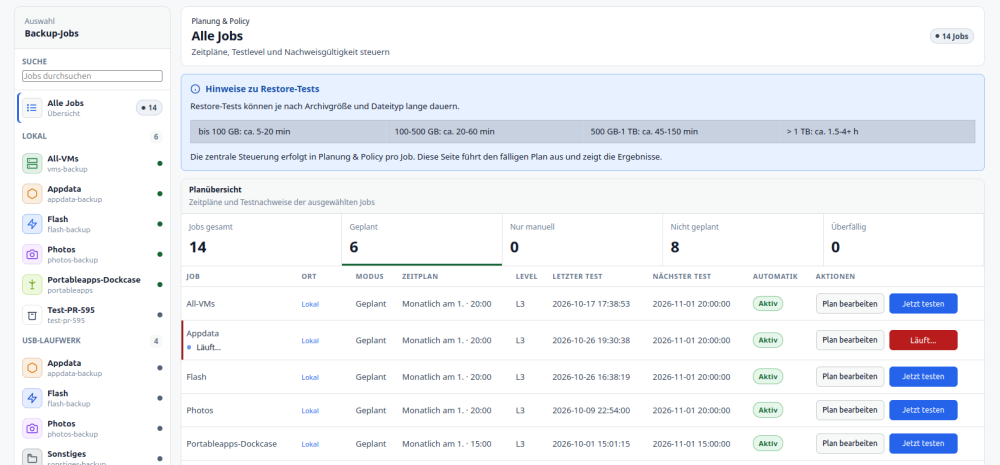Click the schedule text Monatlich am 1. · 15:00

[446, 444]
